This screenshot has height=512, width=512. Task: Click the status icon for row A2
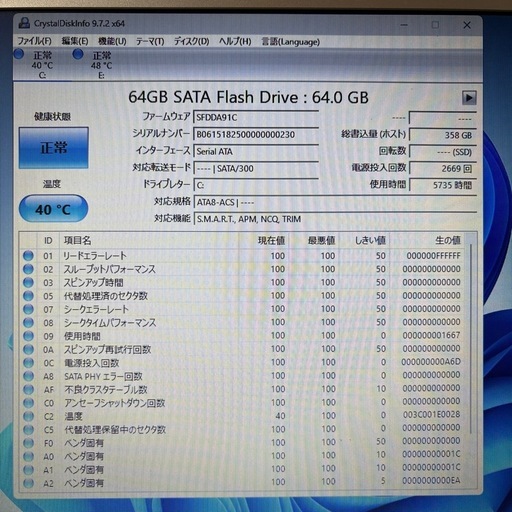[x=28, y=482]
